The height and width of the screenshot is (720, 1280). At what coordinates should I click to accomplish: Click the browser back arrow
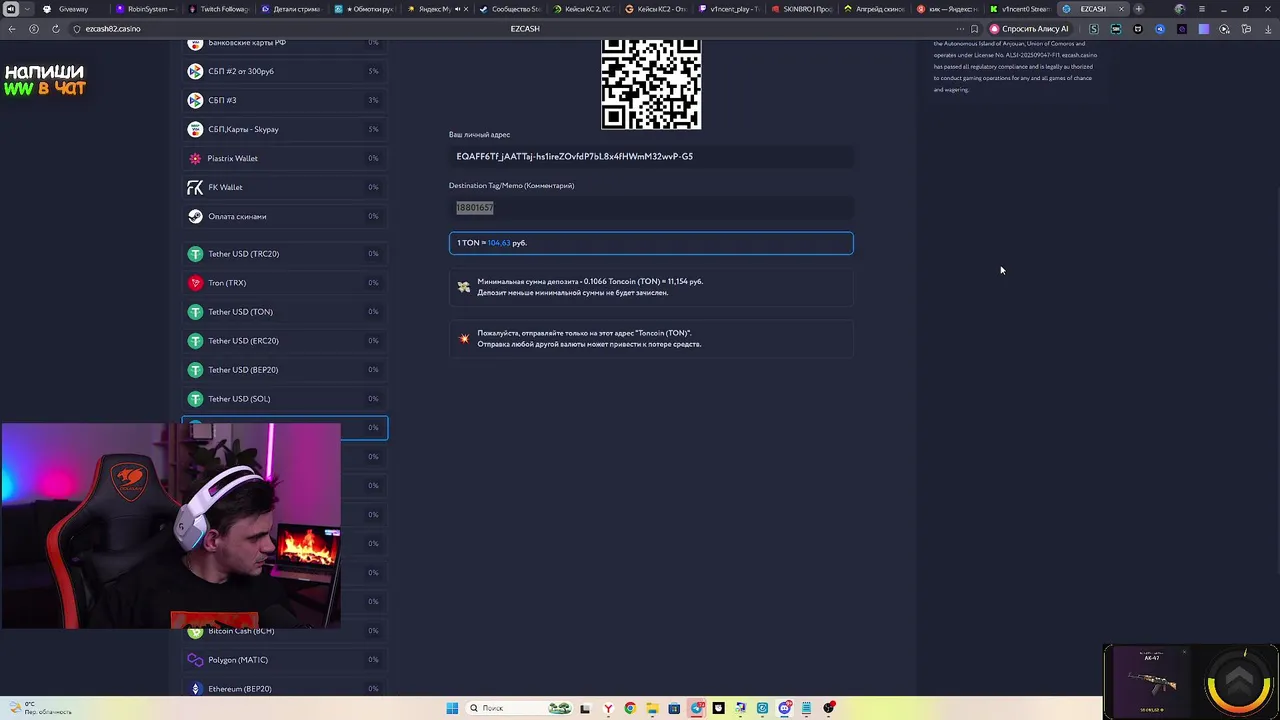coord(12,29)
